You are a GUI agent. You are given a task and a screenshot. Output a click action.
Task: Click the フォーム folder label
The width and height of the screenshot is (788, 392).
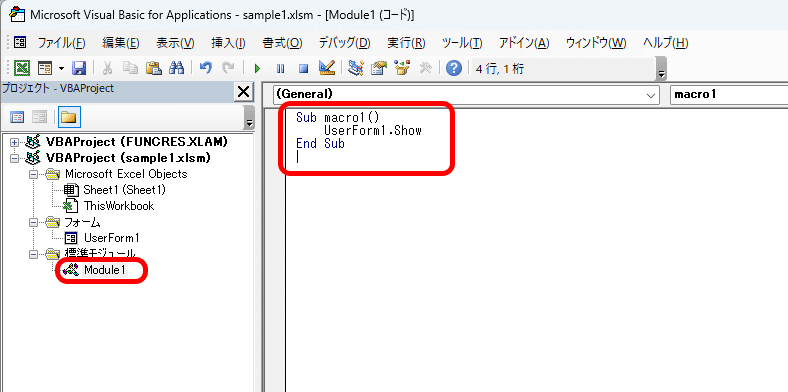(x=83, y=222)
